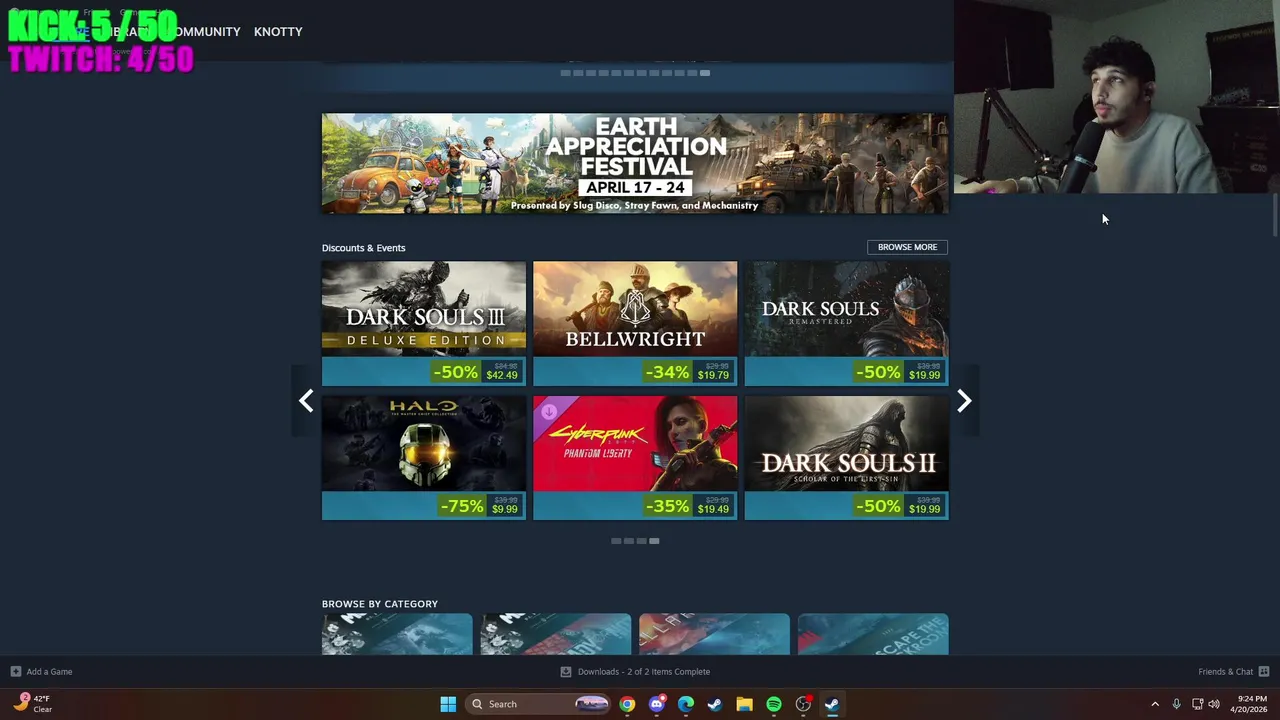
Task: Open the volume speaker tray icon
Action: 1214,704
